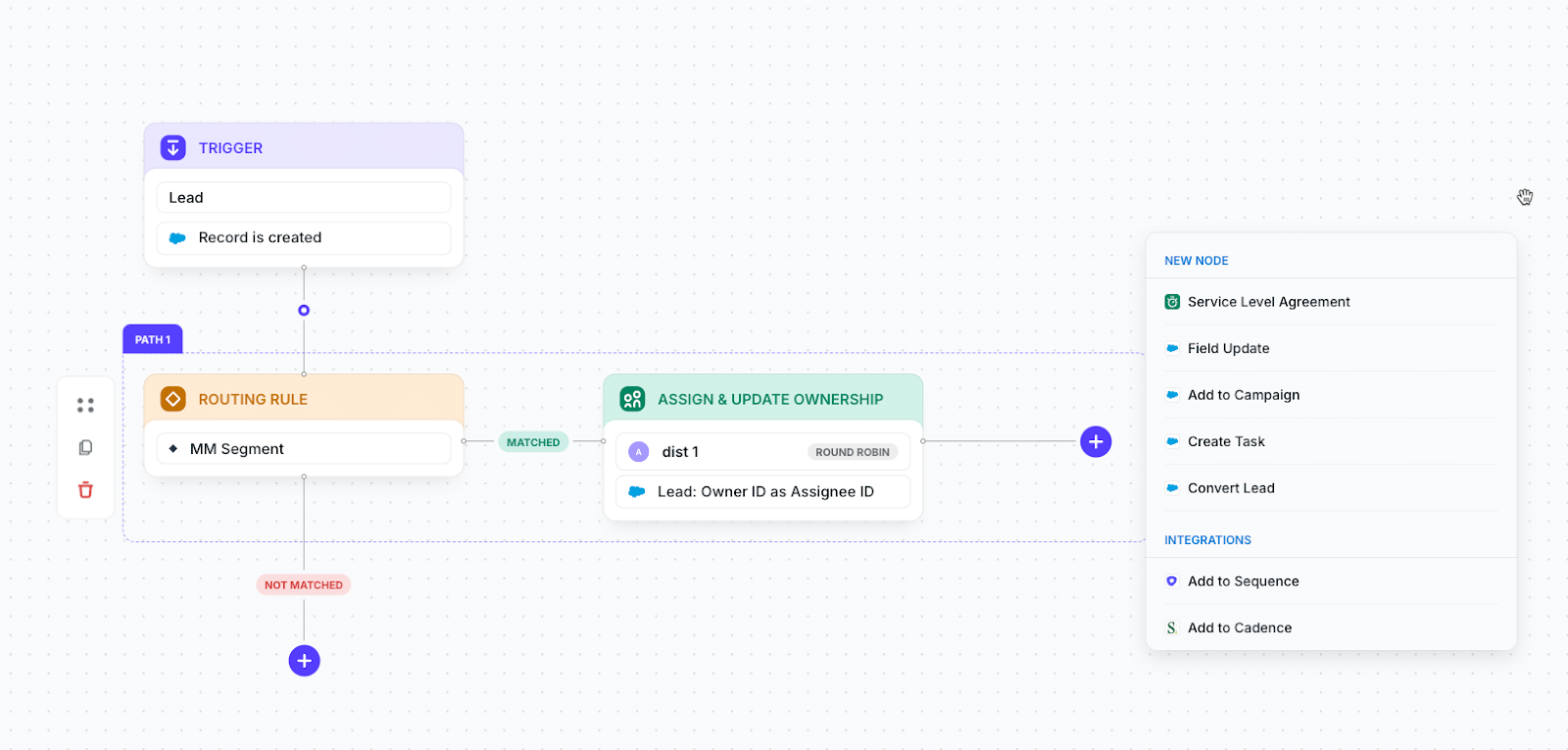Screen dimensions: 1568x750
Task: Click the Trigger download-arrow icon
Action: [173, 148]
